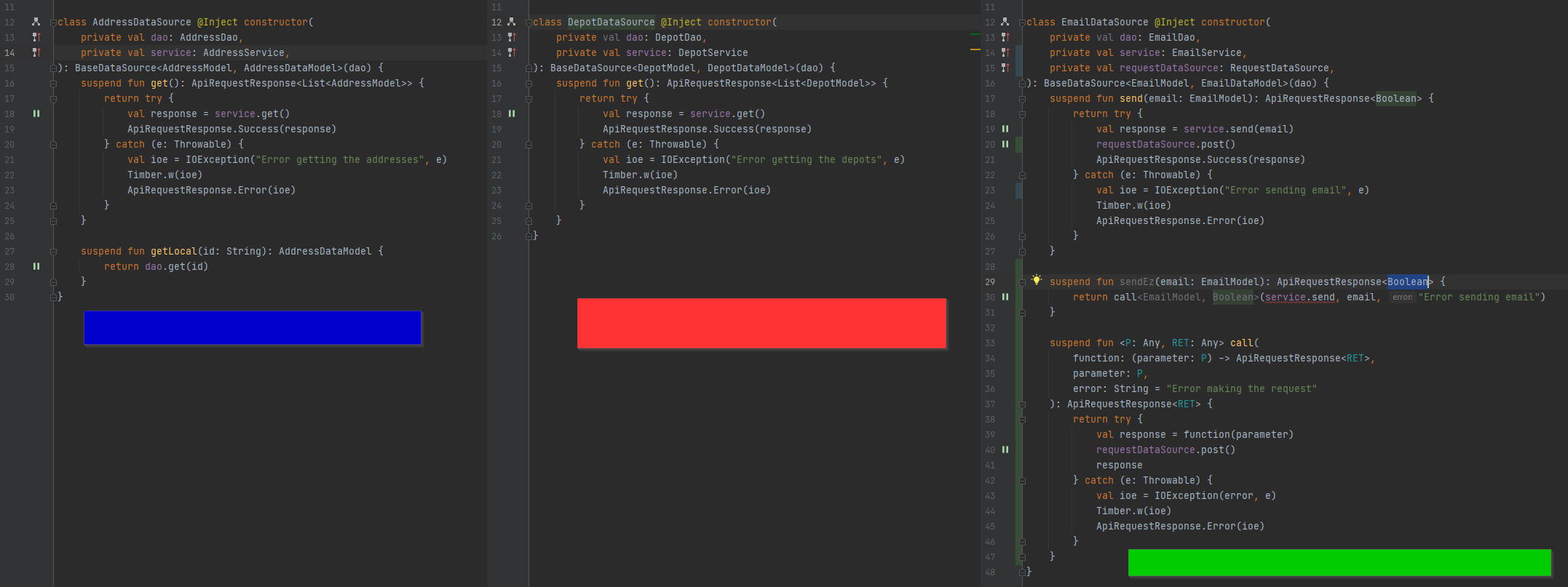Click suspend-call gutter icon on line 40 requestDataSource.post()
This screenshot has width=1568, height=587.
pos(1005,450)
